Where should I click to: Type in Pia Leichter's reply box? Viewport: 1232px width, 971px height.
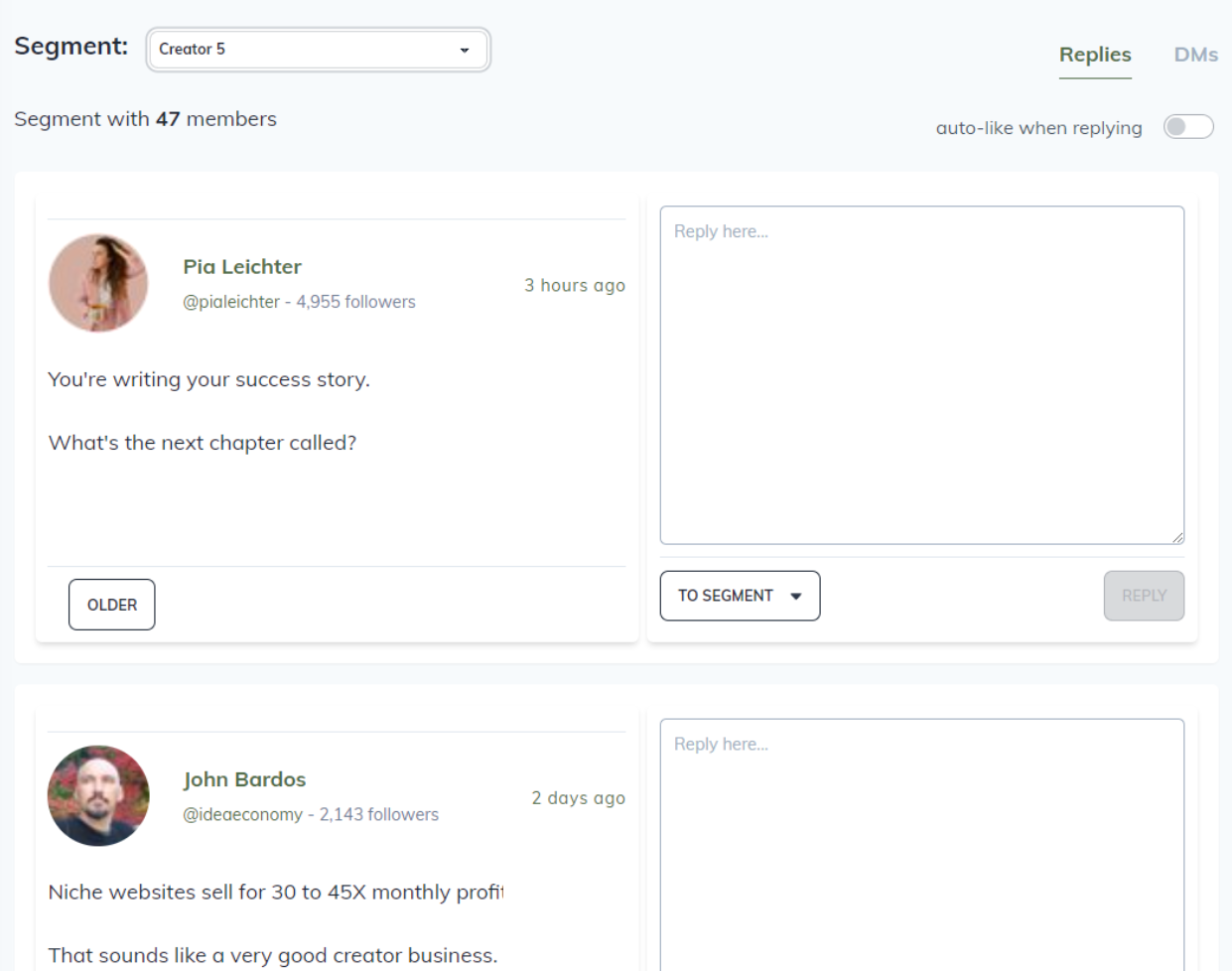[921, 375]
